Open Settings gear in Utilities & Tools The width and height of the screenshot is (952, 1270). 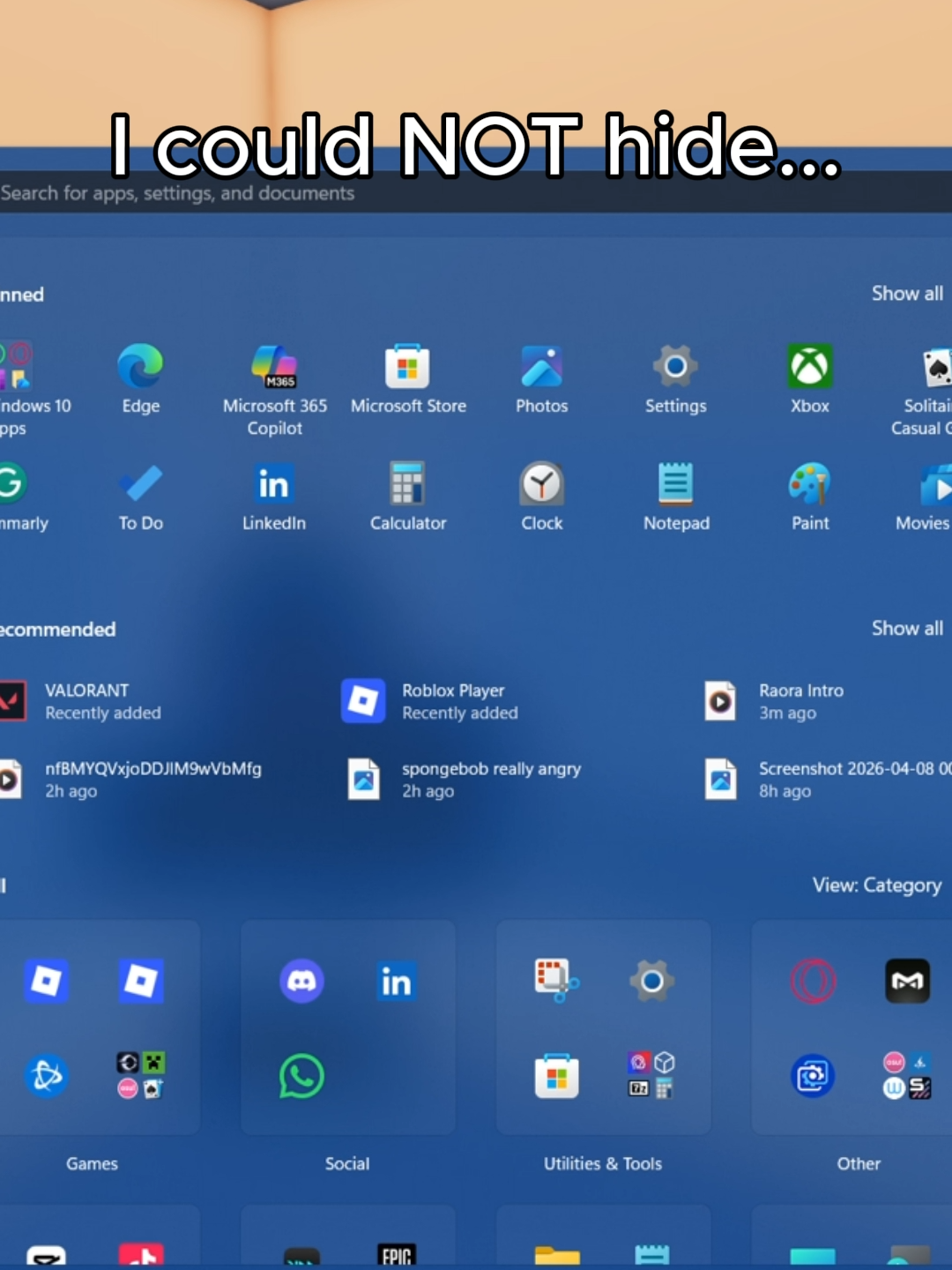tap(651, 981)
